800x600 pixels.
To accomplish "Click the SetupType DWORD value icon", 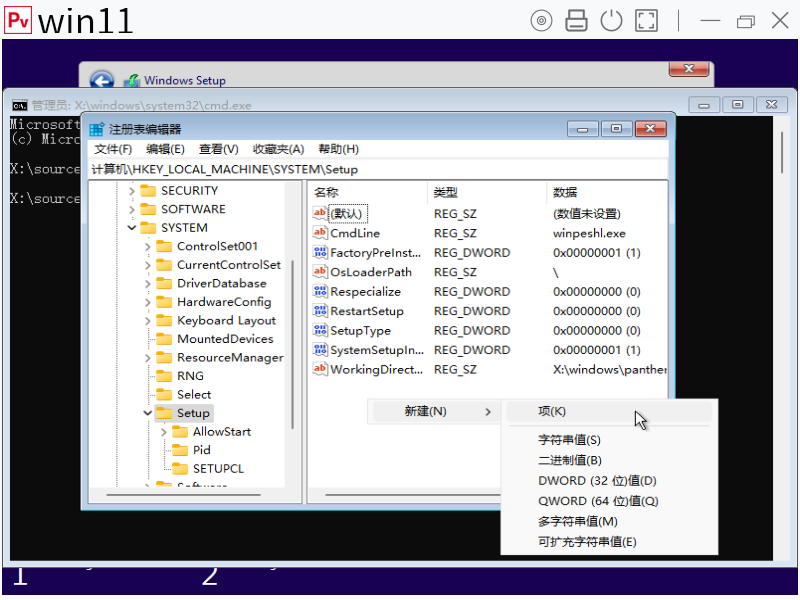I will [x=320, y=330].
